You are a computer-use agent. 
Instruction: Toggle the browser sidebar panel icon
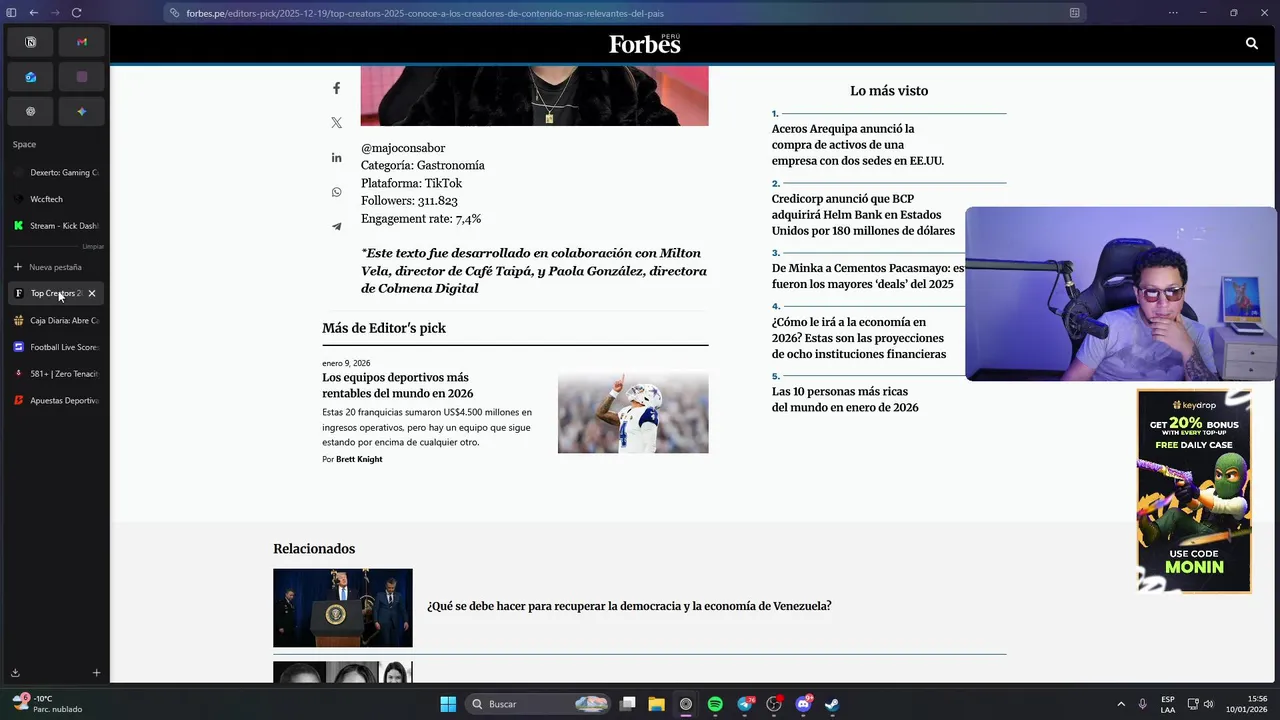pos(12,13)
